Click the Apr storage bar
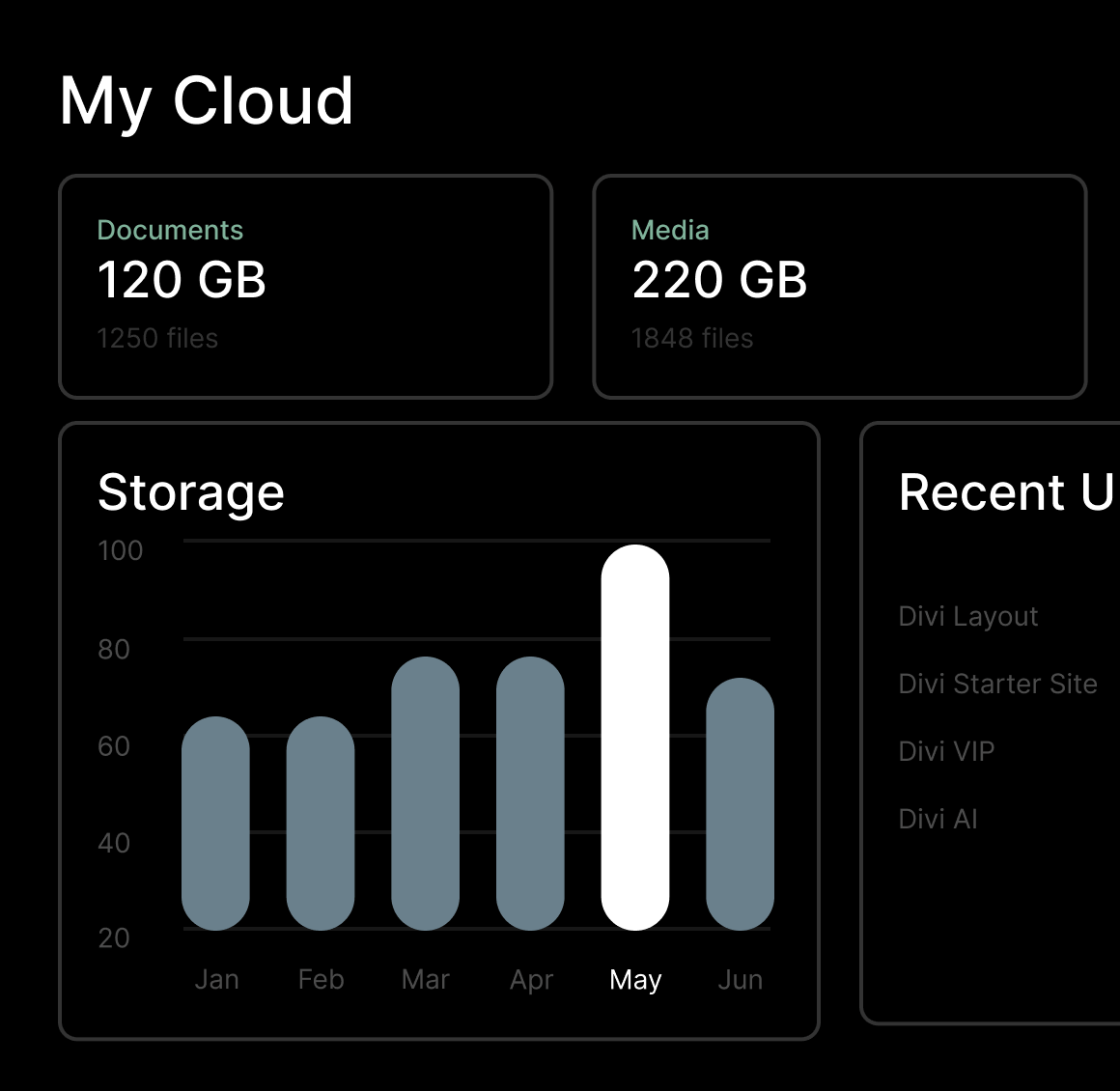Screen dimensions: 1120x1091 click(x=530, y=794)
